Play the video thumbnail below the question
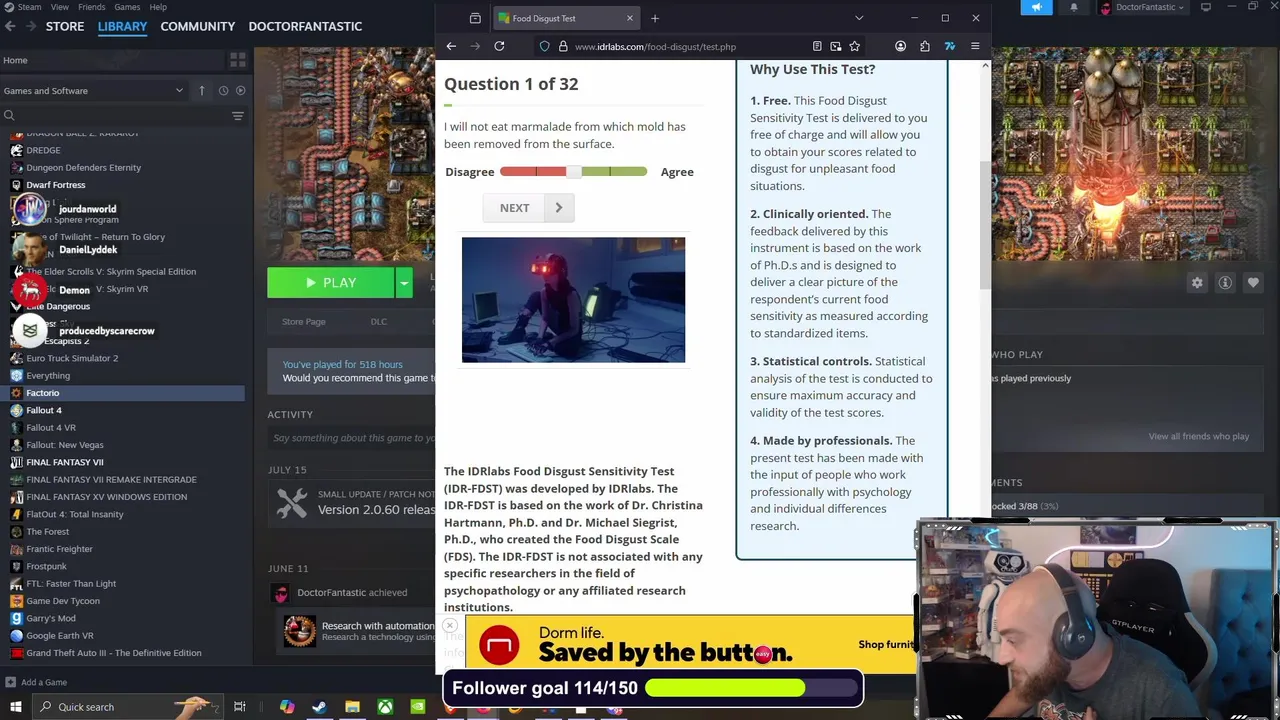The image size is (1280, 720). coord(573,300)
